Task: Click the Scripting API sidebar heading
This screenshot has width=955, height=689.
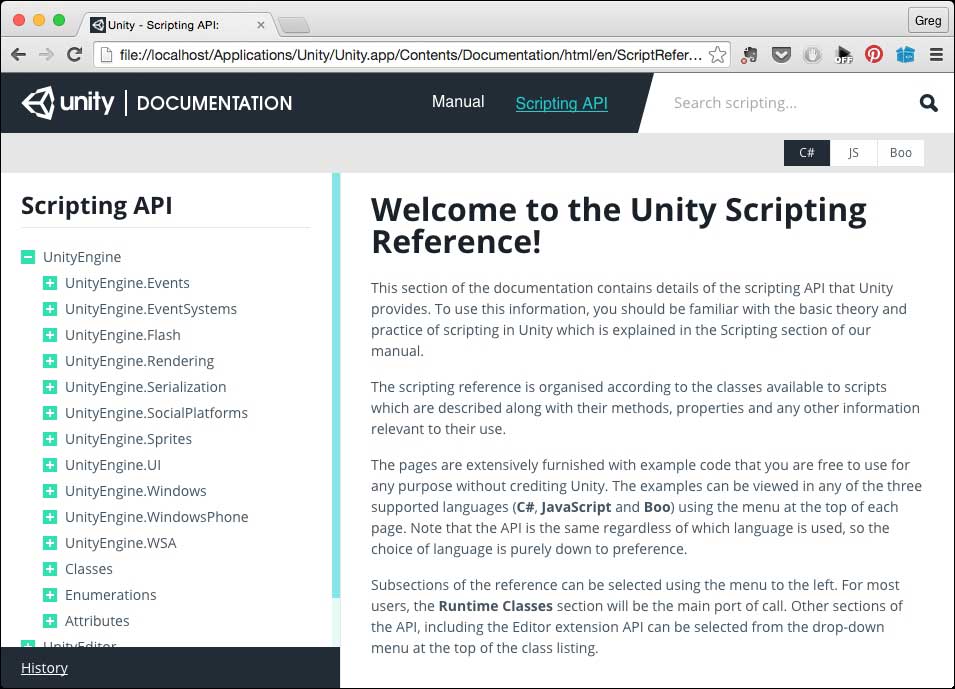Action: point(97,206)
